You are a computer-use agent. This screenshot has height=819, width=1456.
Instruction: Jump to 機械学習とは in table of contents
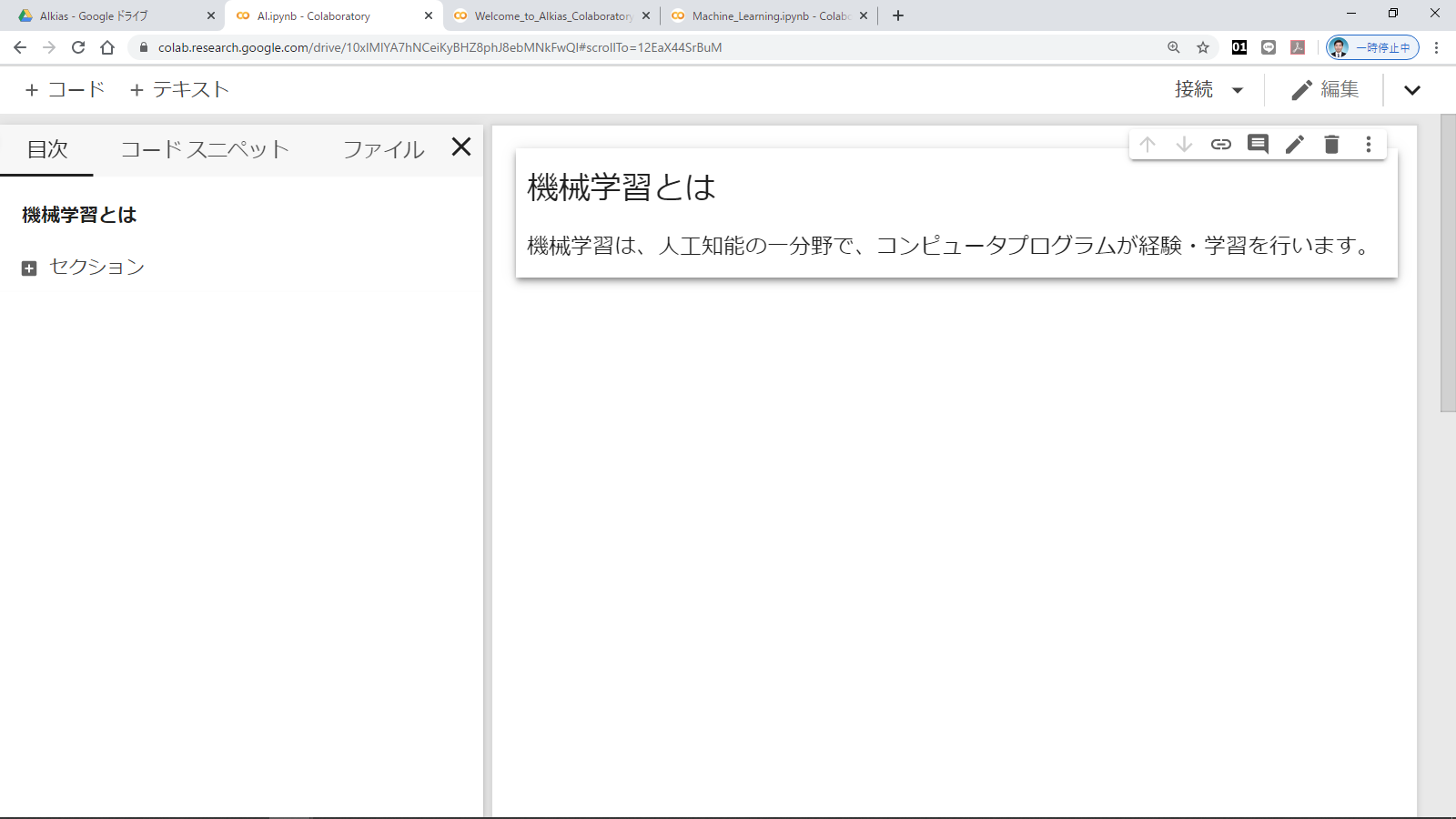[79, 215]
